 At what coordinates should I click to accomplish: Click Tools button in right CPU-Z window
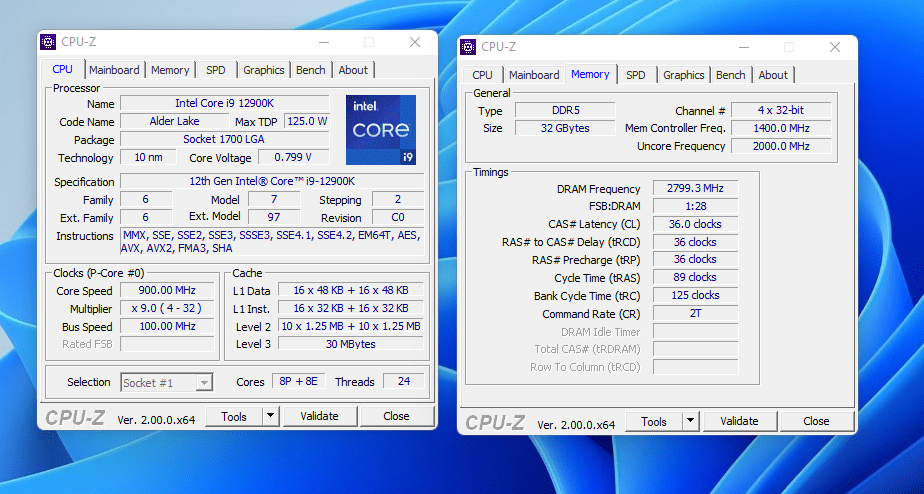click(654, 421)
